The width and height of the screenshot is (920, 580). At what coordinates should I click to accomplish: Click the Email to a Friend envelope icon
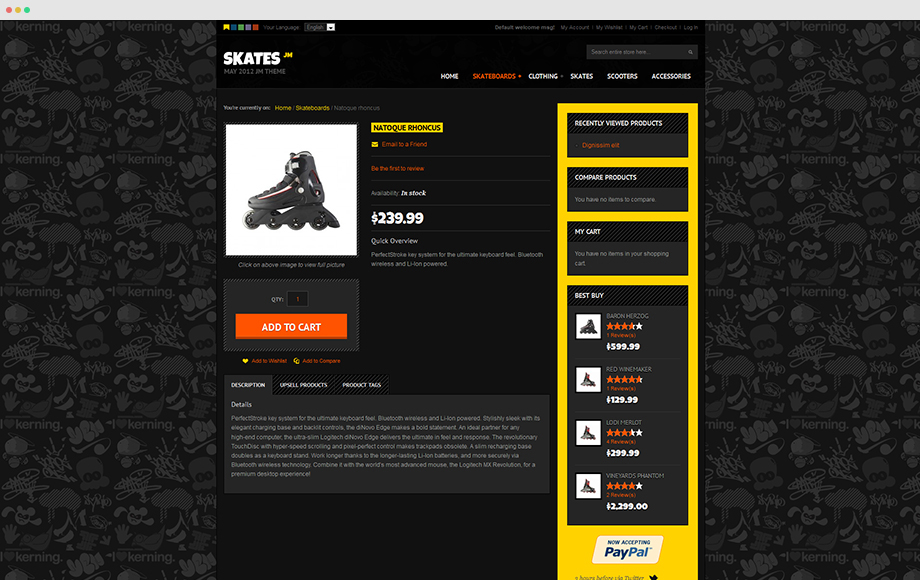tap(375, 144)
